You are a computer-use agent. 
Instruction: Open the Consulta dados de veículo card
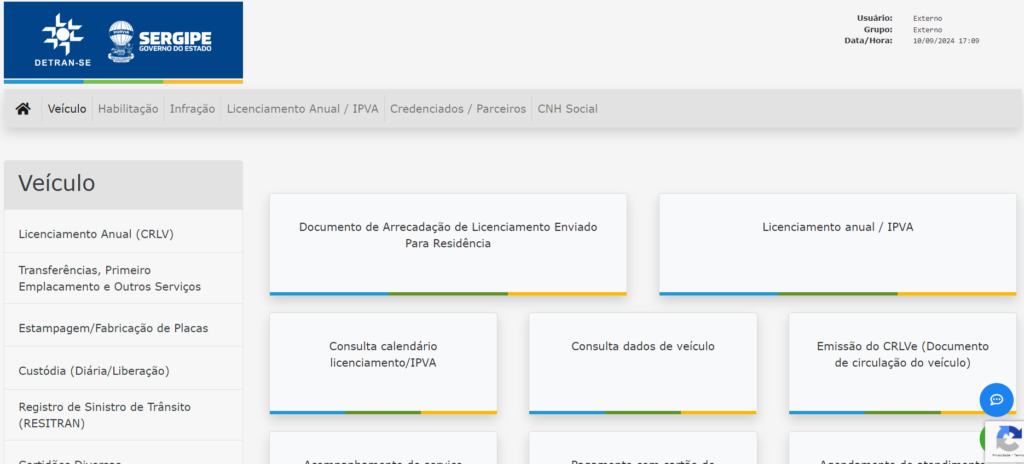click(643, 362)
